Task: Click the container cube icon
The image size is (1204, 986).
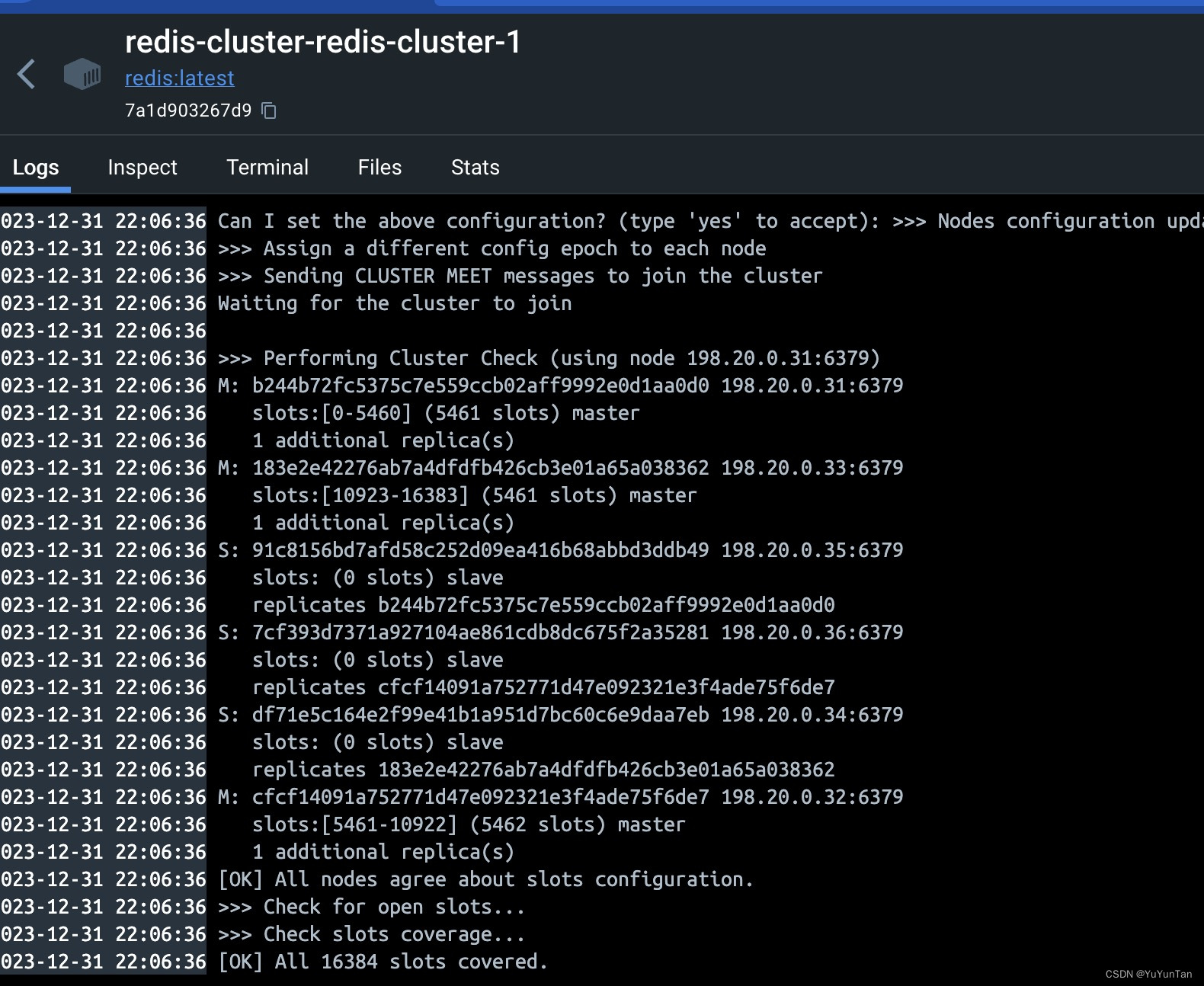Action: pyautogui.click(x=82, y=75)
